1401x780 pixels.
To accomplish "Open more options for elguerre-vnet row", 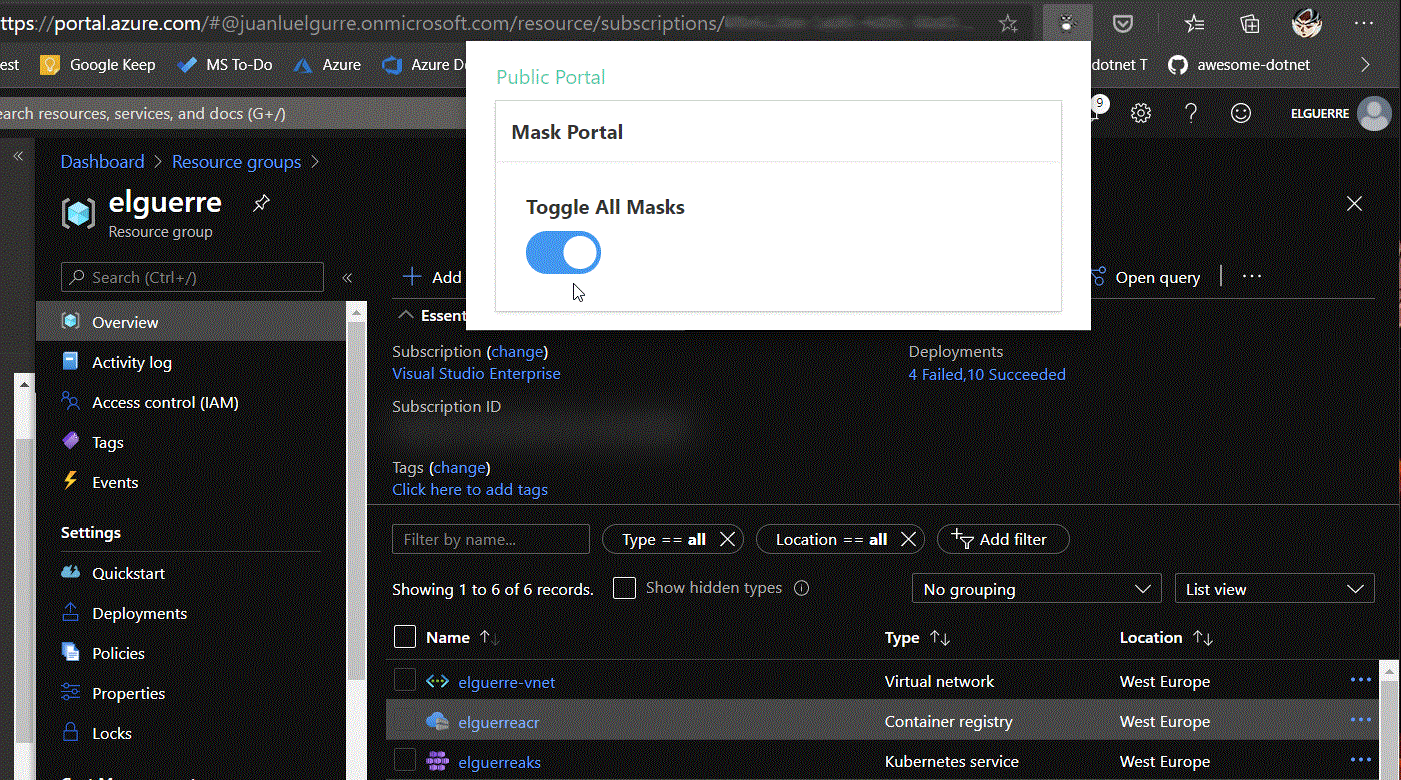I will coord(1360,680).
